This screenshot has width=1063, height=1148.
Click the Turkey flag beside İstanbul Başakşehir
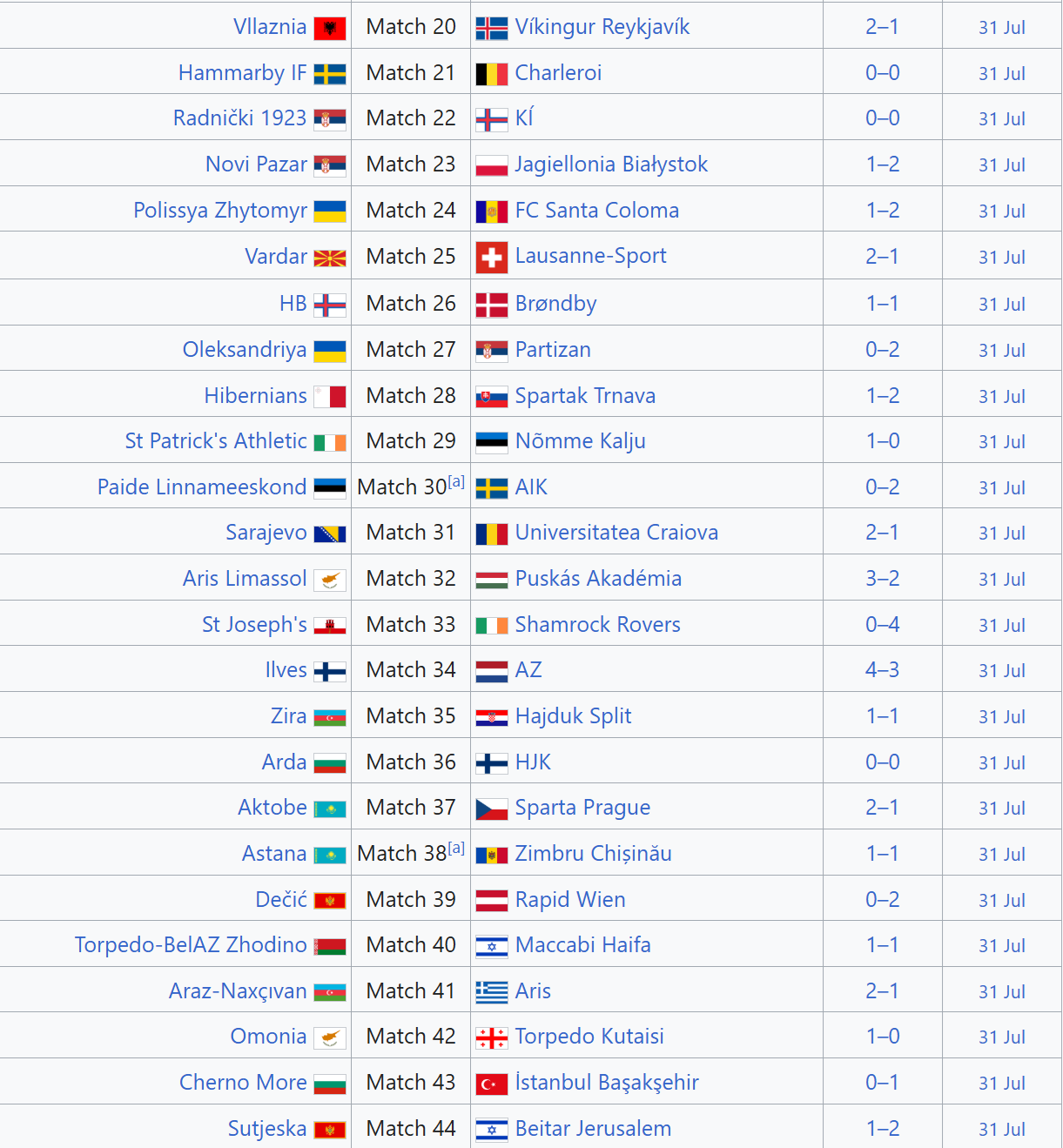click(492, 1084)
